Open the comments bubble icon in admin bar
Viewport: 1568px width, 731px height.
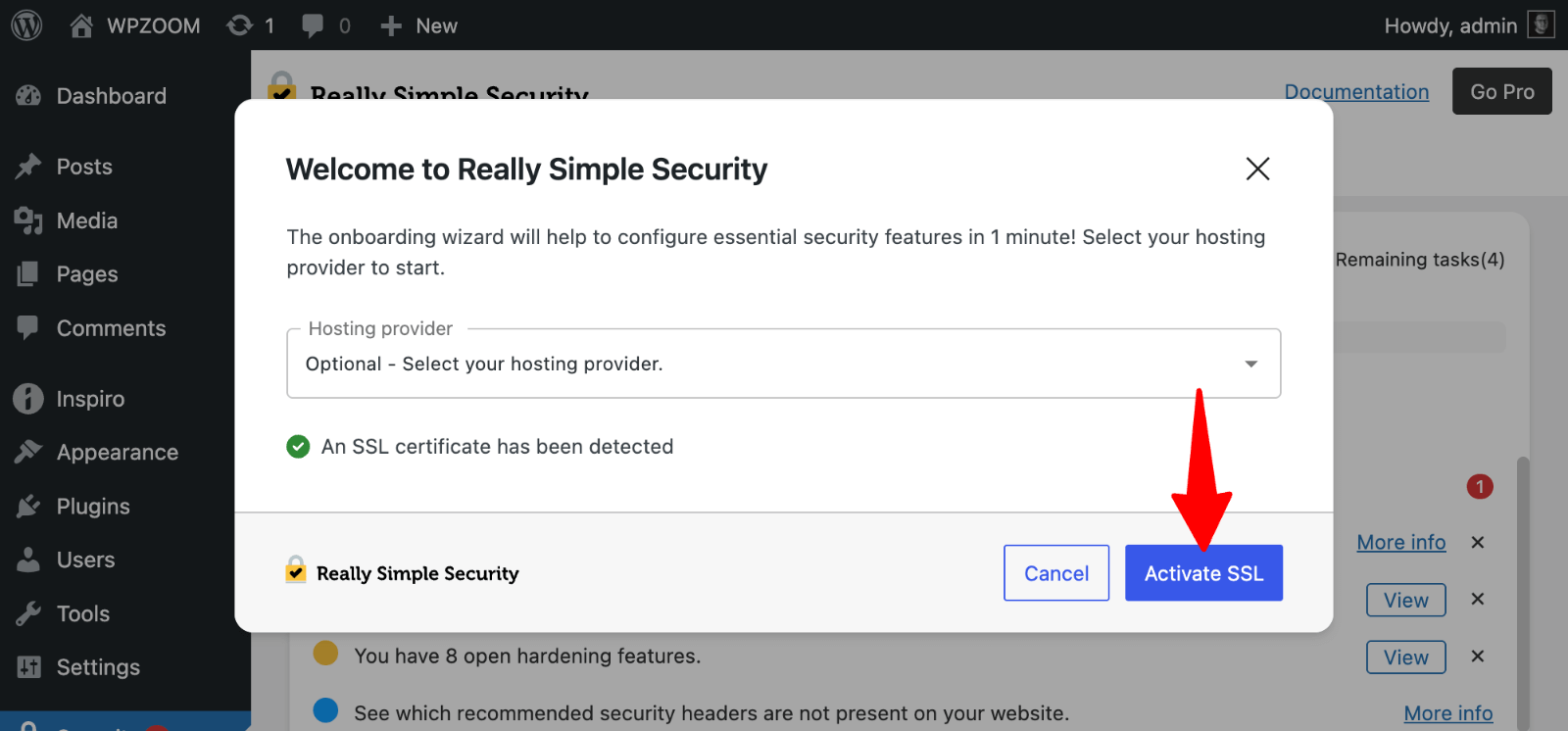tap(314, 25)
